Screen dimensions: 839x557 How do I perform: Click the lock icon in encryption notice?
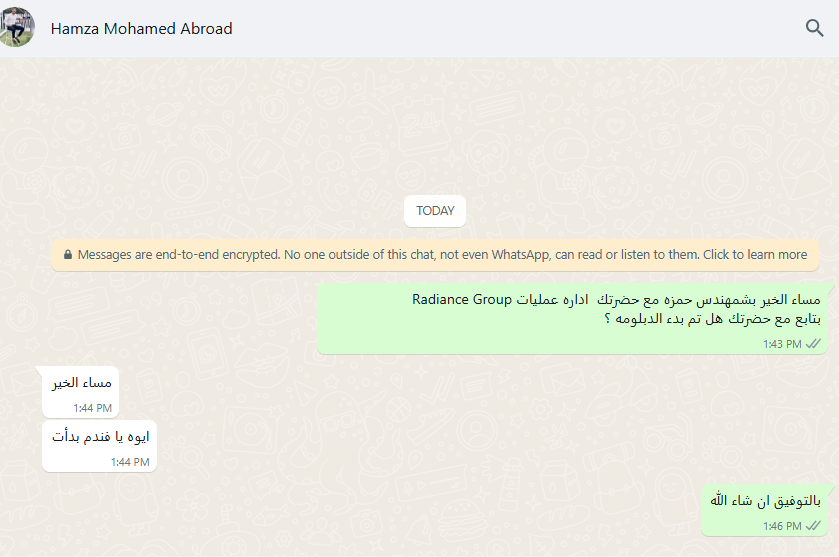(x=68, y=255)
